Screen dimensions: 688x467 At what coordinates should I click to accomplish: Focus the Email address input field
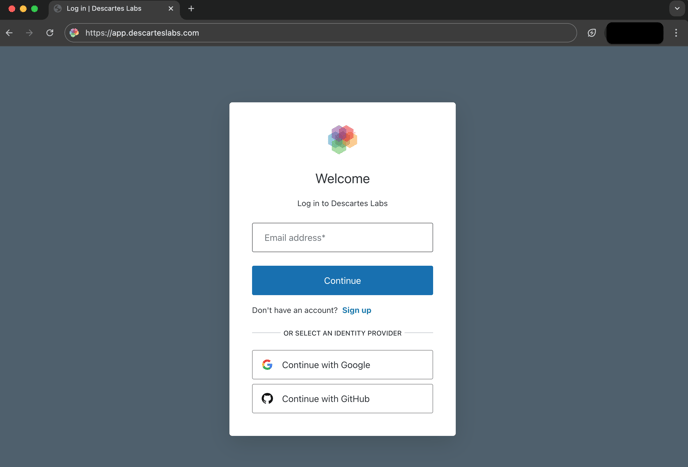(x=342, y=237)
